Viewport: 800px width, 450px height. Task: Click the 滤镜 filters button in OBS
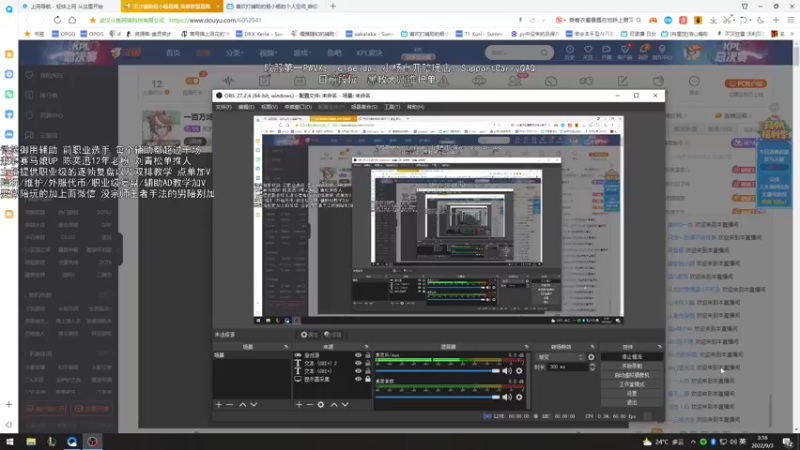[333, 335]
